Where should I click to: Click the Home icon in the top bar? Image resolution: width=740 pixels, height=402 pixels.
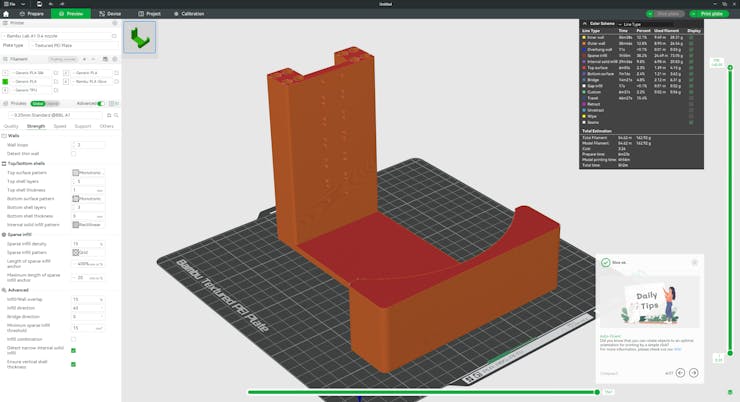tap(6, 14)
